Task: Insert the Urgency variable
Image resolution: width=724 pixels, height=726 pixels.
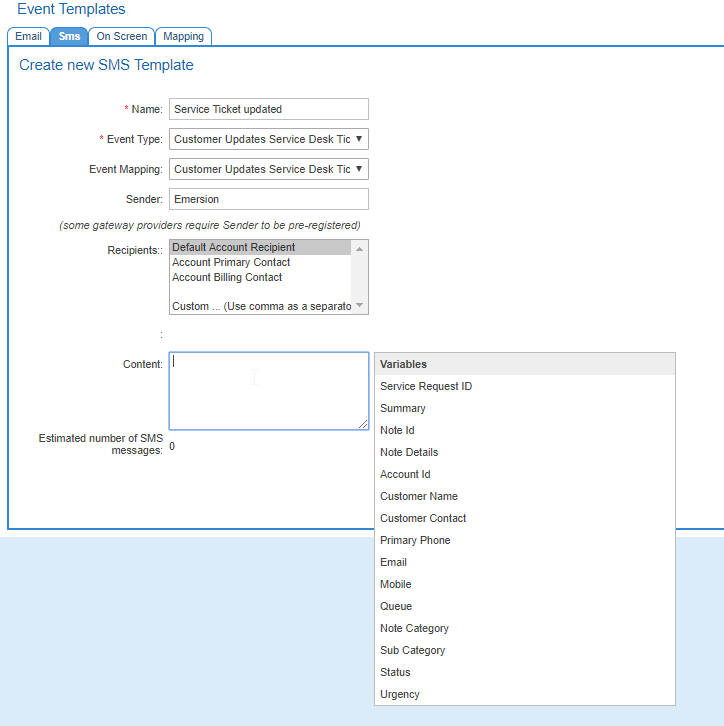Action: coord(400,694)
